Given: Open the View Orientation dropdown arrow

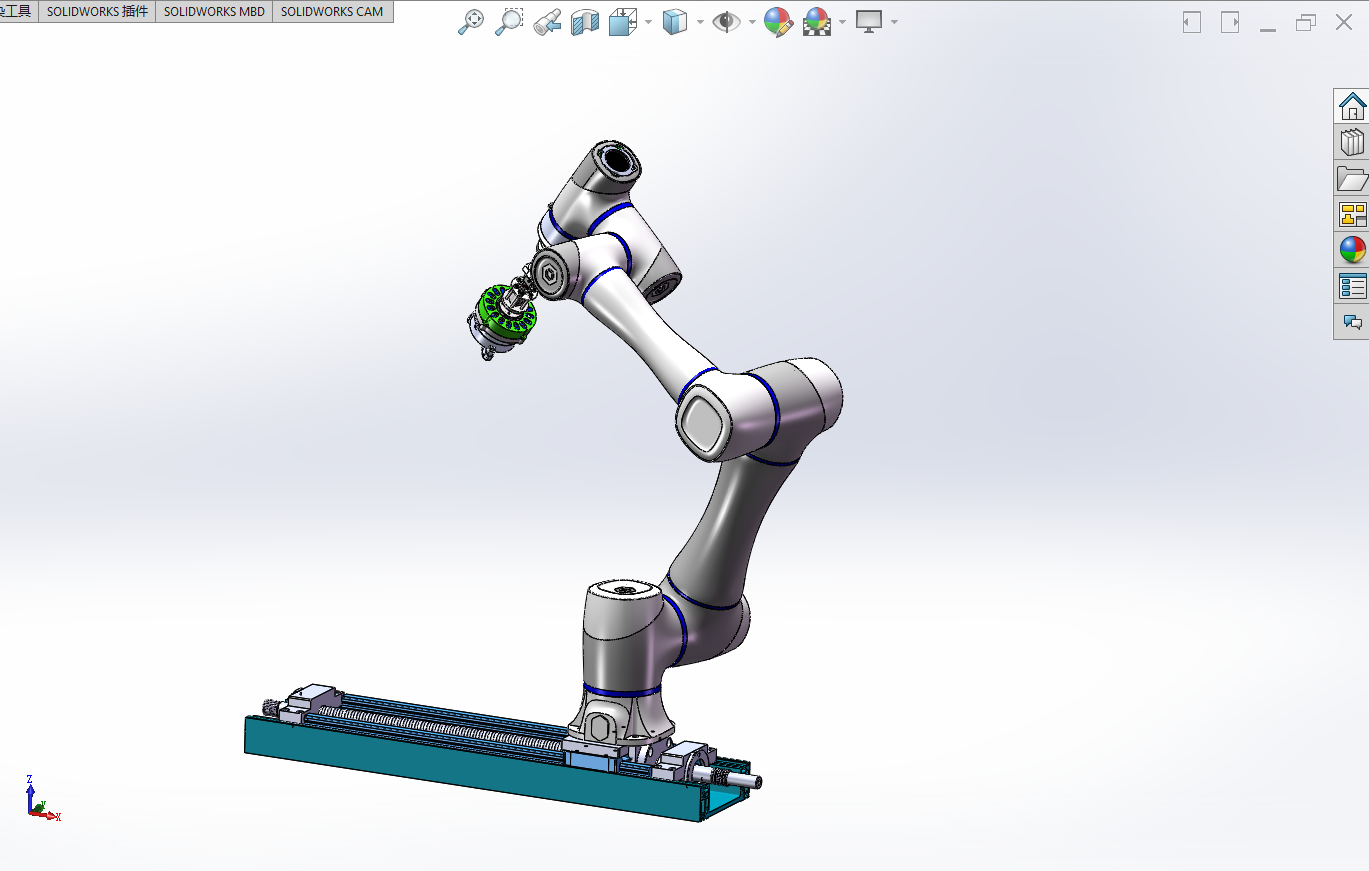Looking at the screenshot, I should 649,22.
